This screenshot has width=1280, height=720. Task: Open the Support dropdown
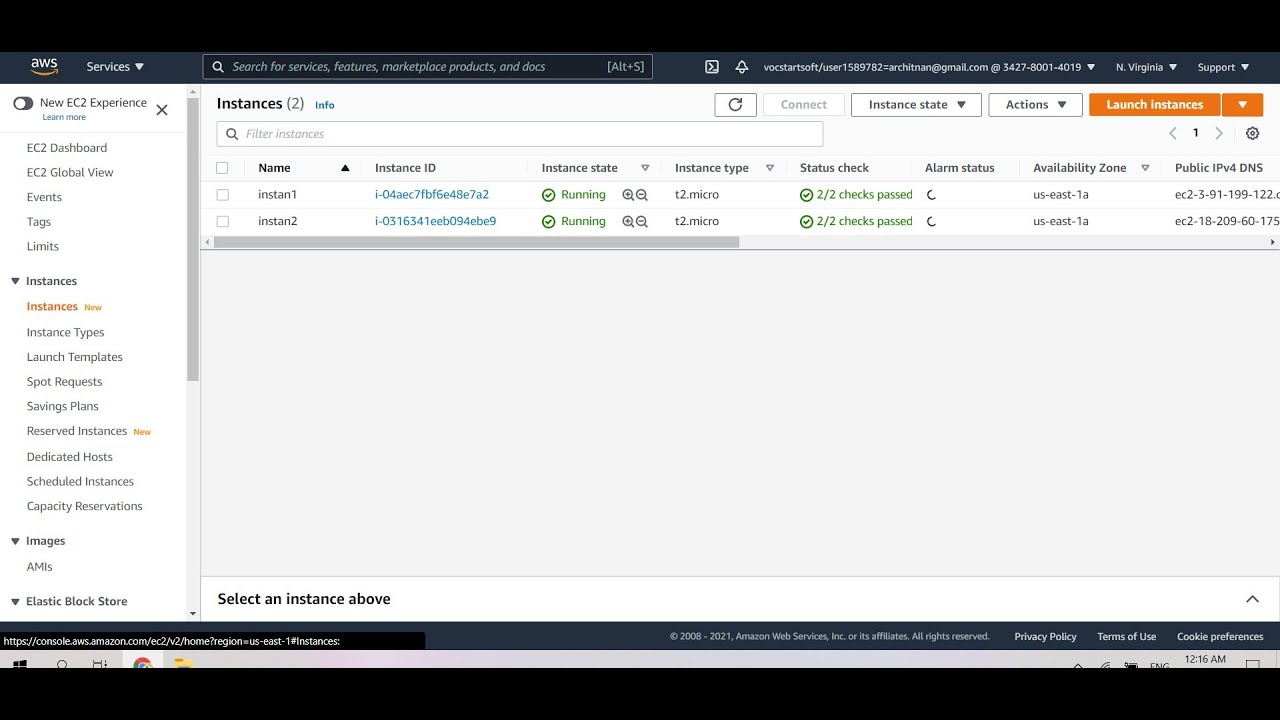click(x=1223, y=67)
